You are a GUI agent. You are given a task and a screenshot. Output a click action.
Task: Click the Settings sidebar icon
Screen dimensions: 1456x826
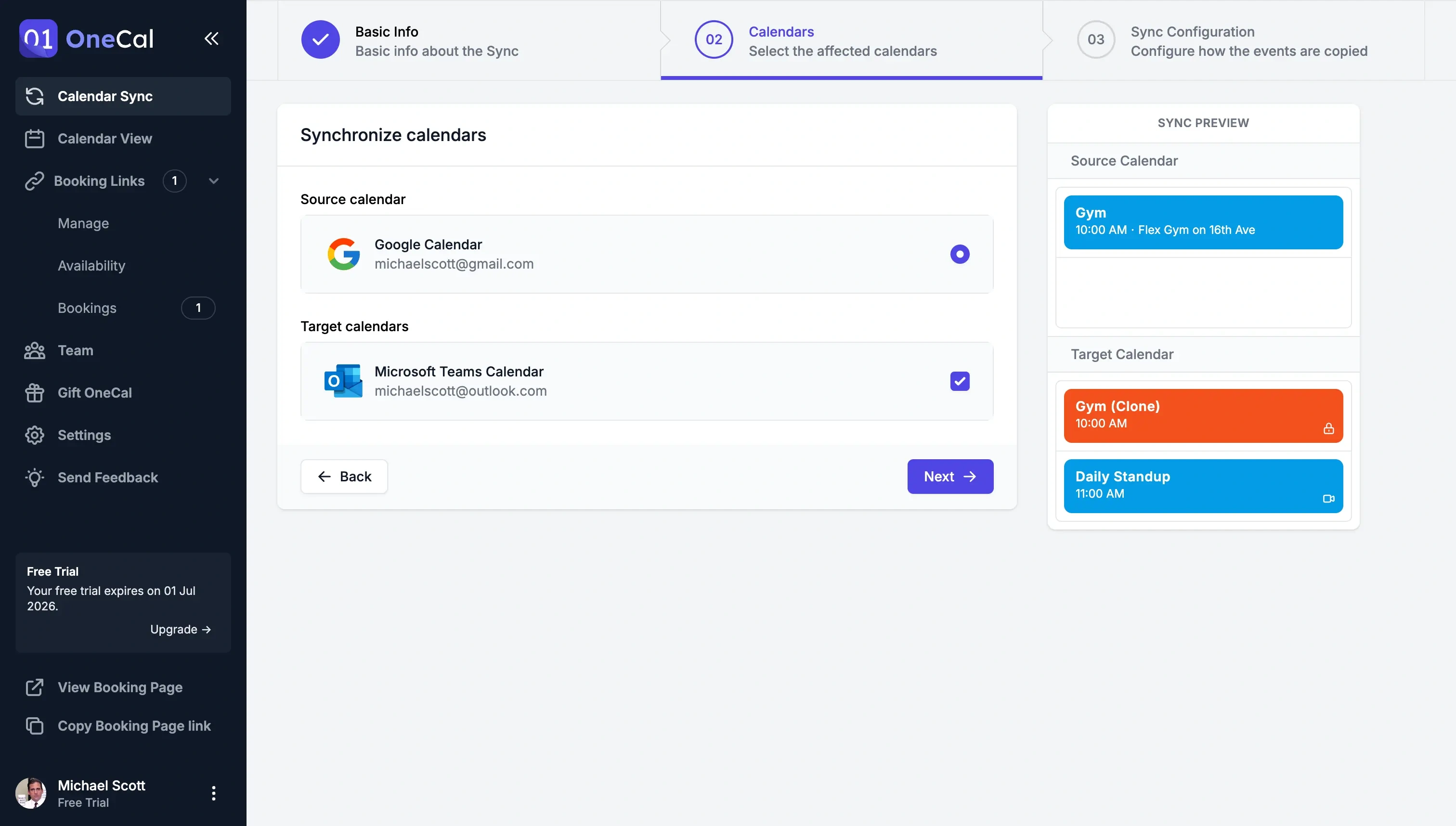click(34, 434)
